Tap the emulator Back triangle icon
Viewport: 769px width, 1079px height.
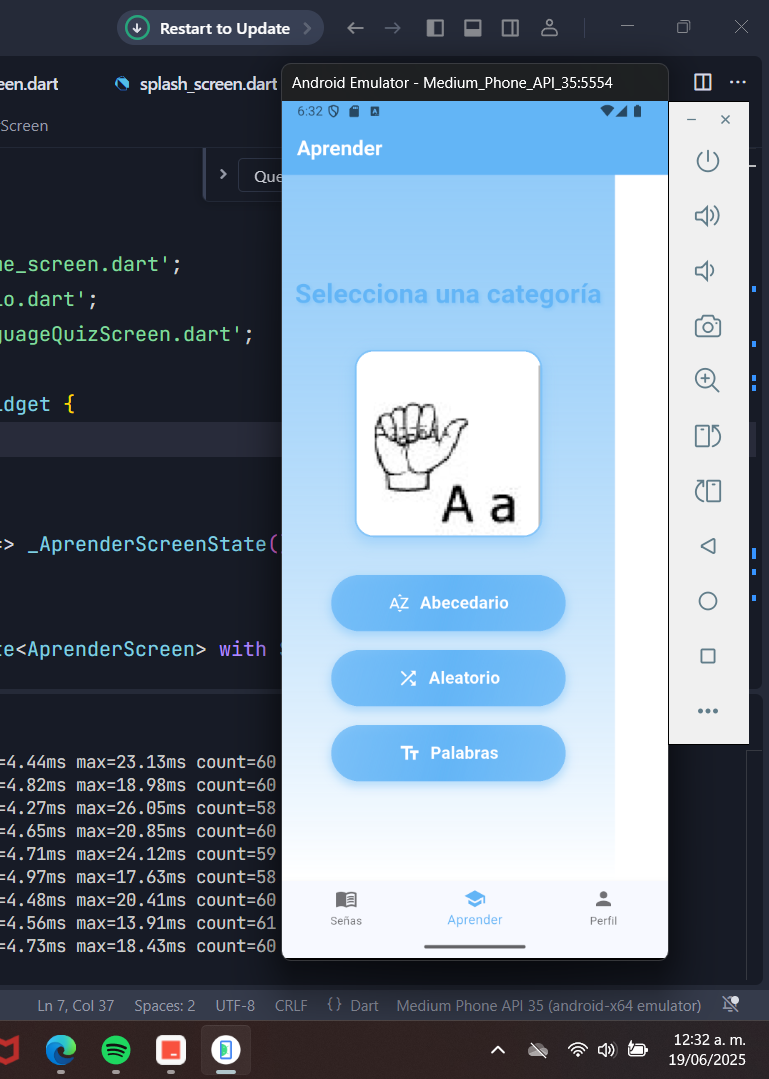tap(707, 546)
